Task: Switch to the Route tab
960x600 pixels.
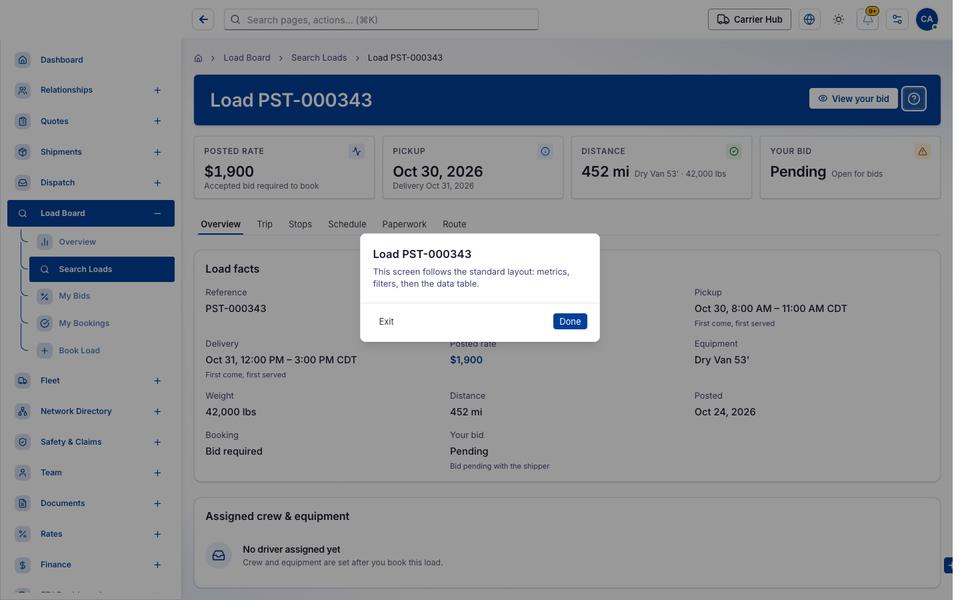Action: (454, 224)
